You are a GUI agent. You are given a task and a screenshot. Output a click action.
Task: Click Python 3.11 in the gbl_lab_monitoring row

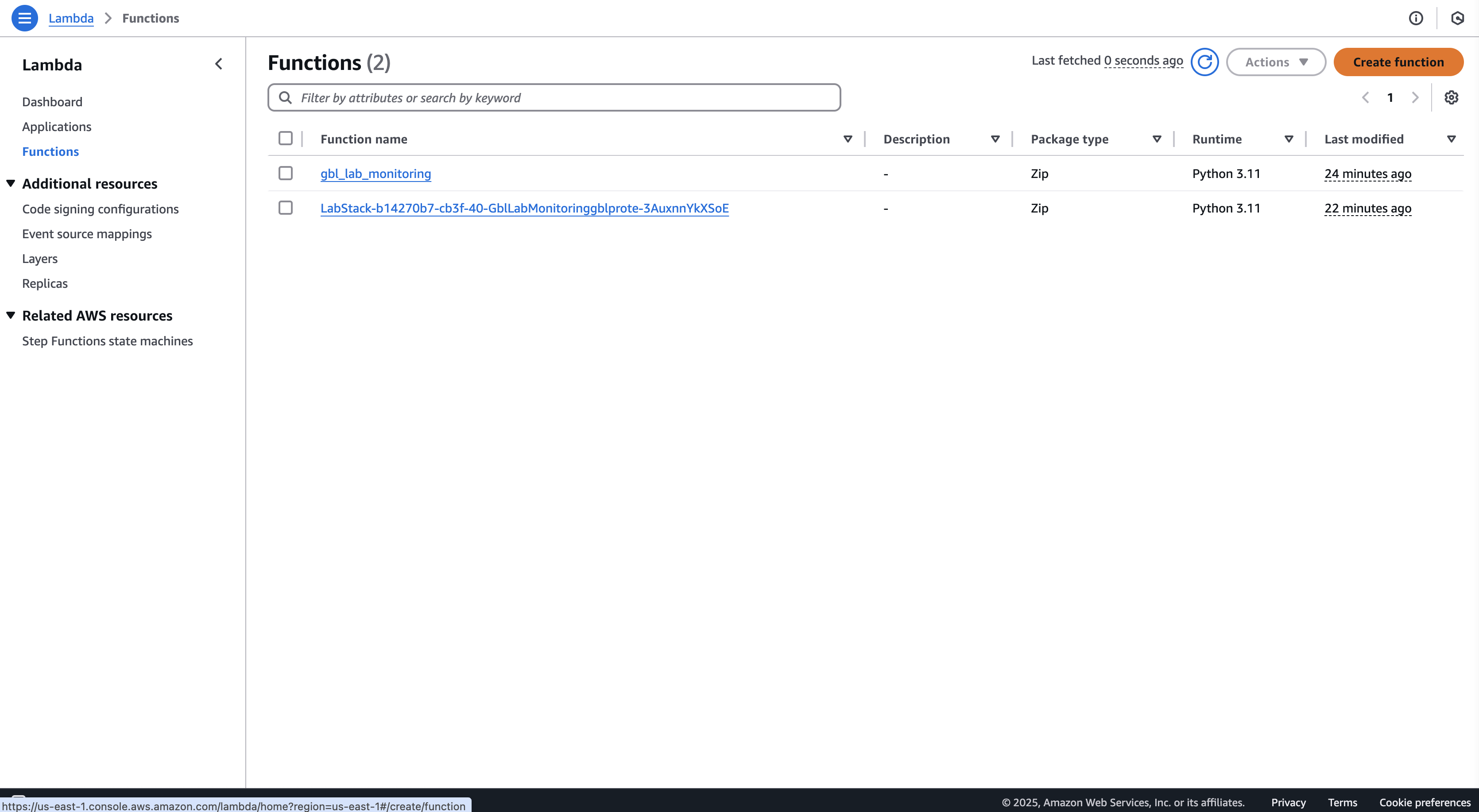click(x=1226, y=174)
